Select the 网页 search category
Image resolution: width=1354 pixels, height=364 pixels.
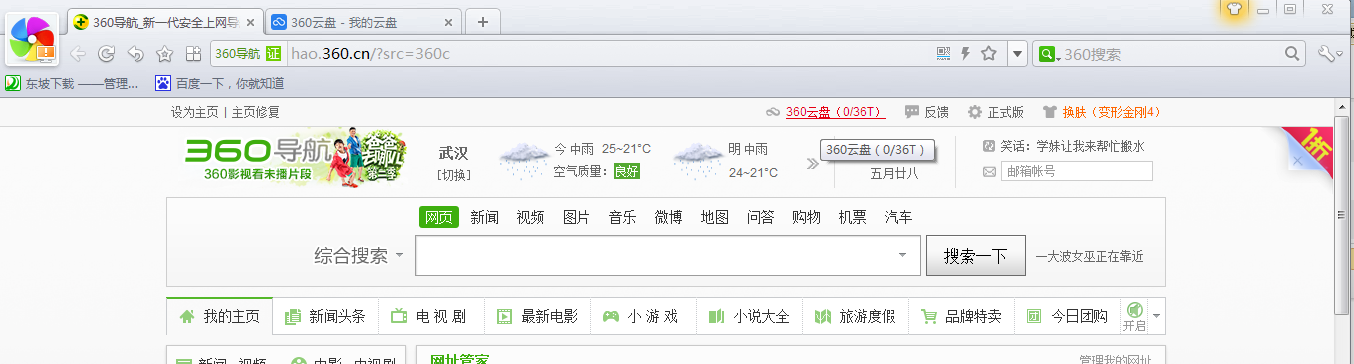click(x=439, y=217)
